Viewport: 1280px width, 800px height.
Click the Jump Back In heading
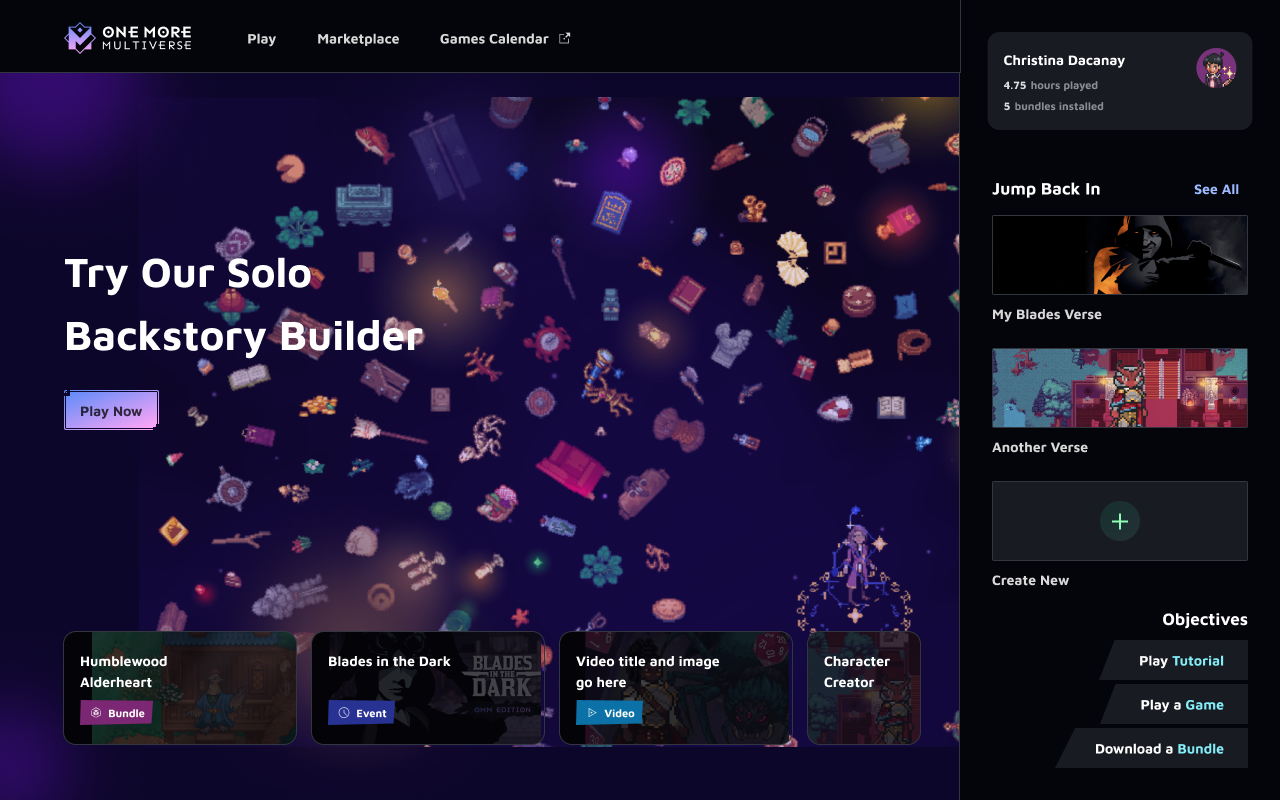pos(1046,189)
